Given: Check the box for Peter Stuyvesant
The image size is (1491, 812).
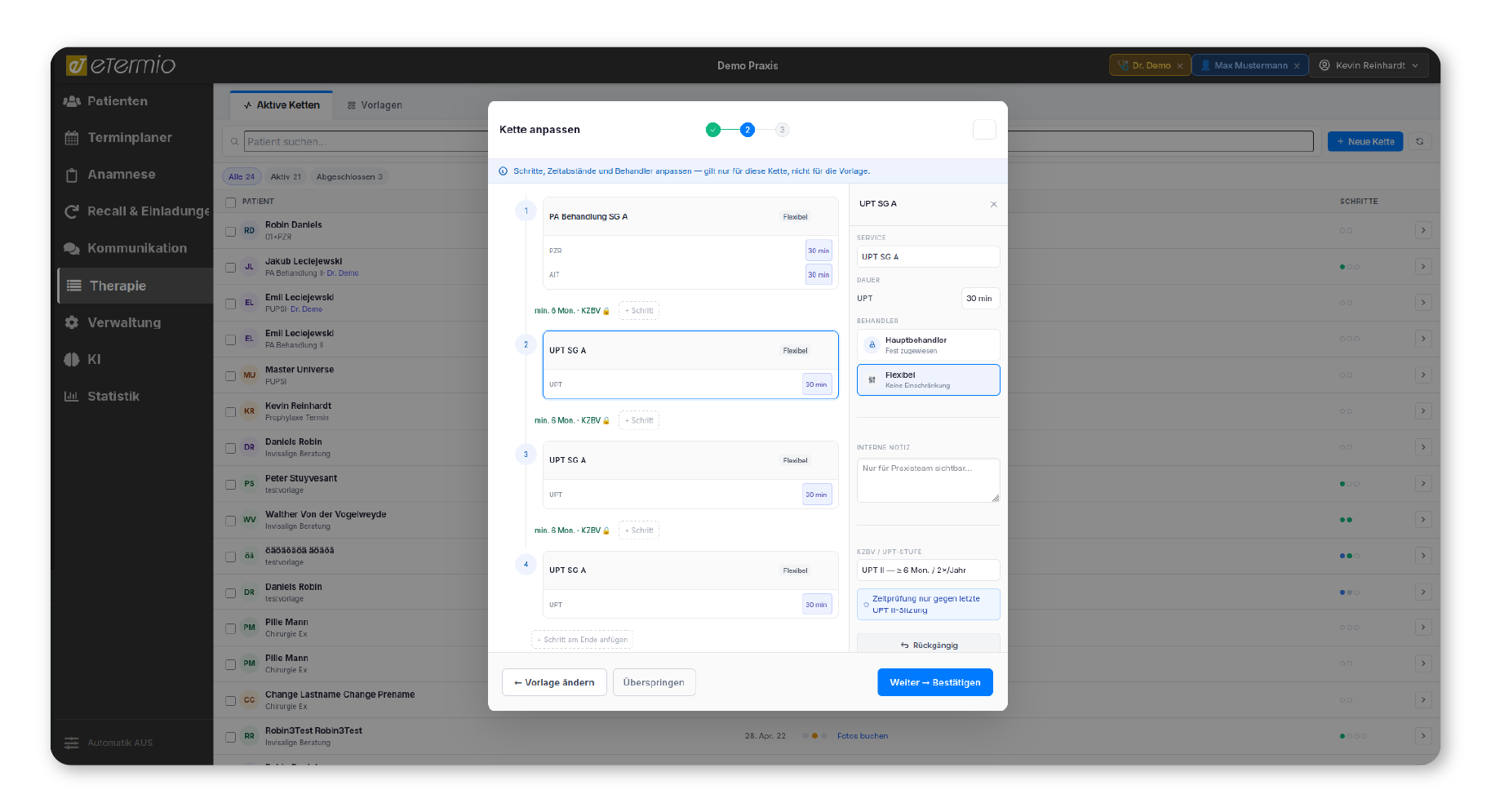Looking at the screenshot, I should click(231, 485).
